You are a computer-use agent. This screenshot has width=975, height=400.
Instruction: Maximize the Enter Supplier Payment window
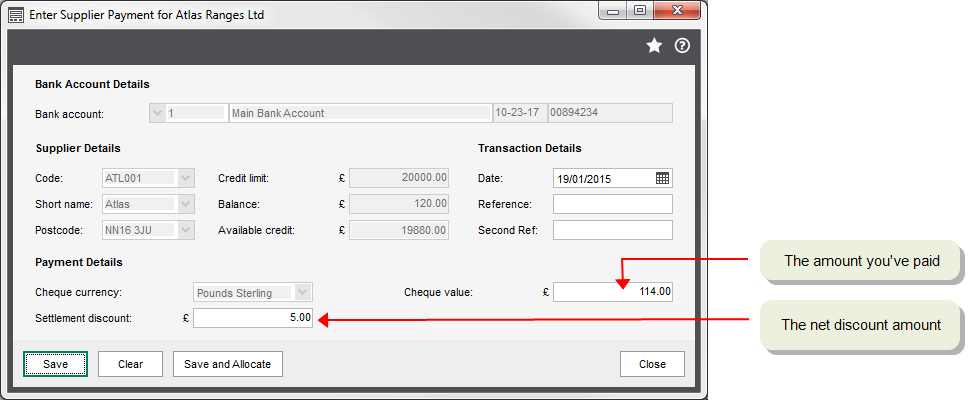(x=640, y=11)
